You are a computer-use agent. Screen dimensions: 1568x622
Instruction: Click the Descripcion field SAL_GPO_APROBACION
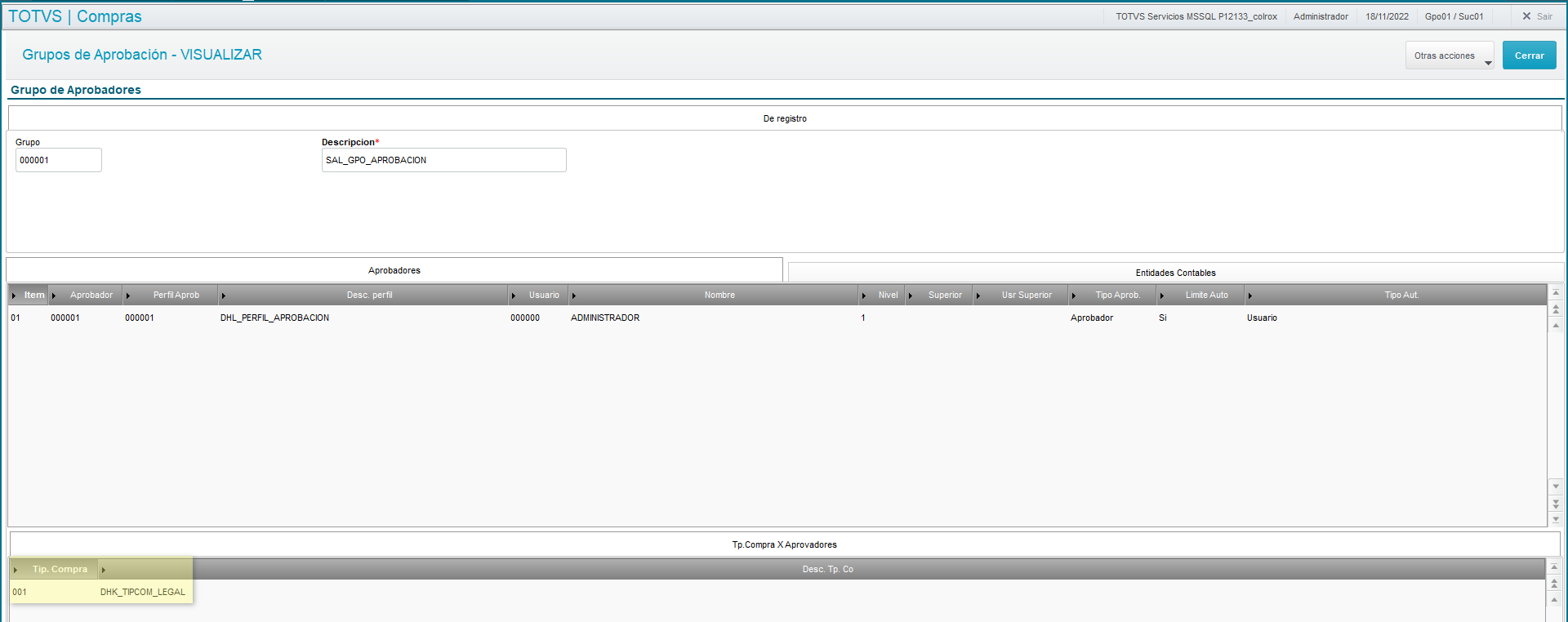(x=443, y=160)
